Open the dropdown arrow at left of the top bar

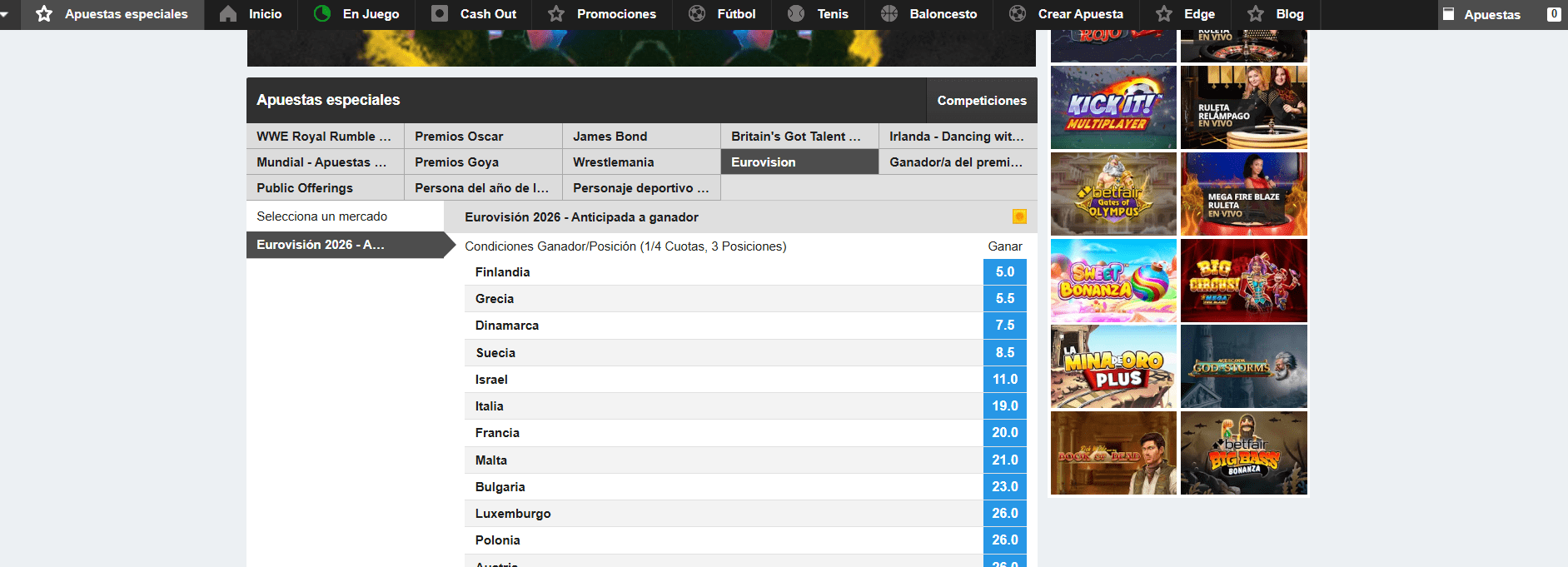(4, 14)
